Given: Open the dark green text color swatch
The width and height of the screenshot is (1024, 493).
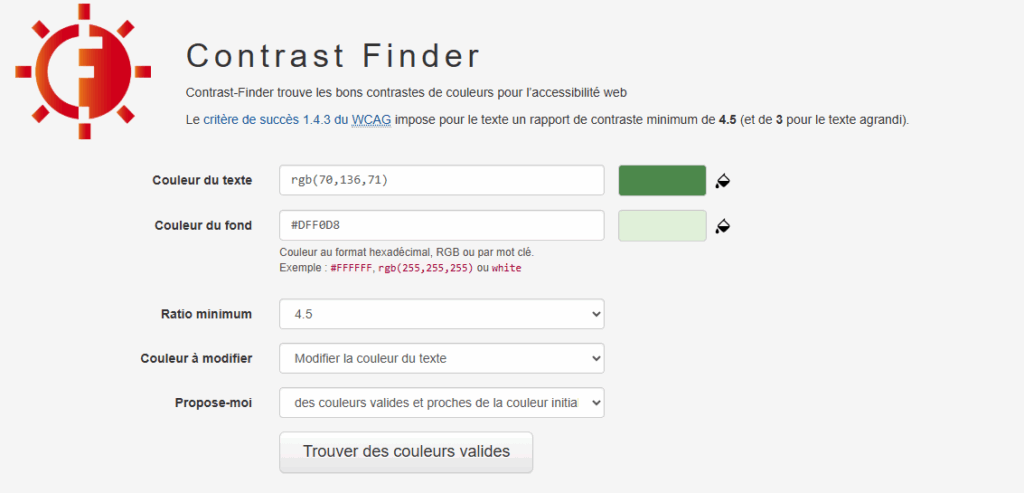Looking at the screenshot, I should point(662,181).
